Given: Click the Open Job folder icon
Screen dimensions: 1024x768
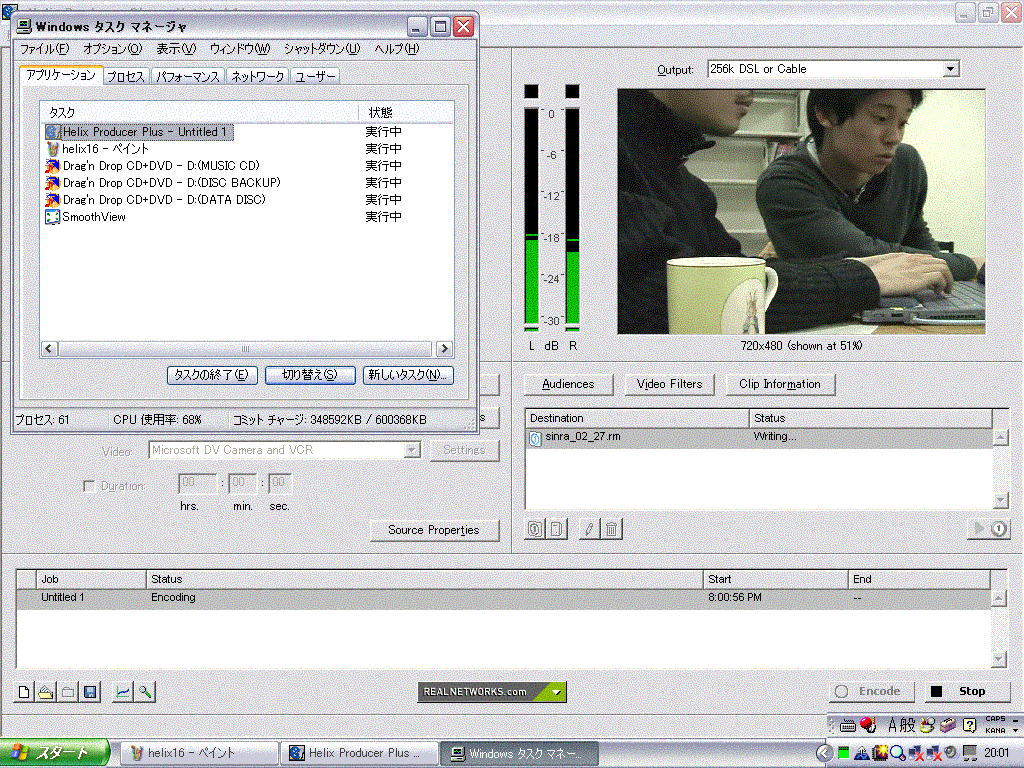Looking at the screenshot, I should pos(46,692).
